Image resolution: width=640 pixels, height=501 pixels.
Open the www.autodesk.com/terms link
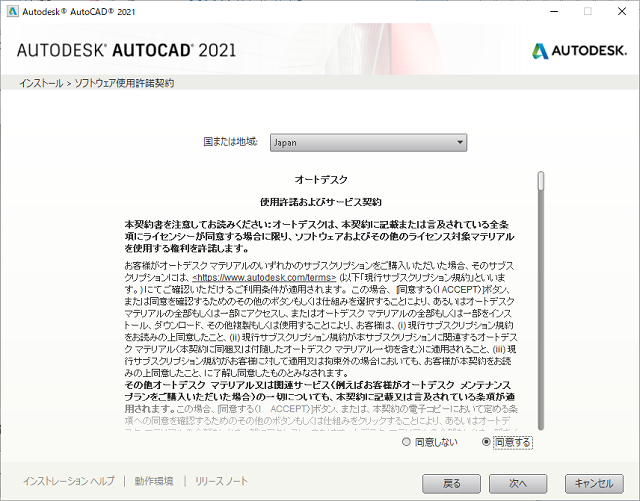(x=264, y=278)
